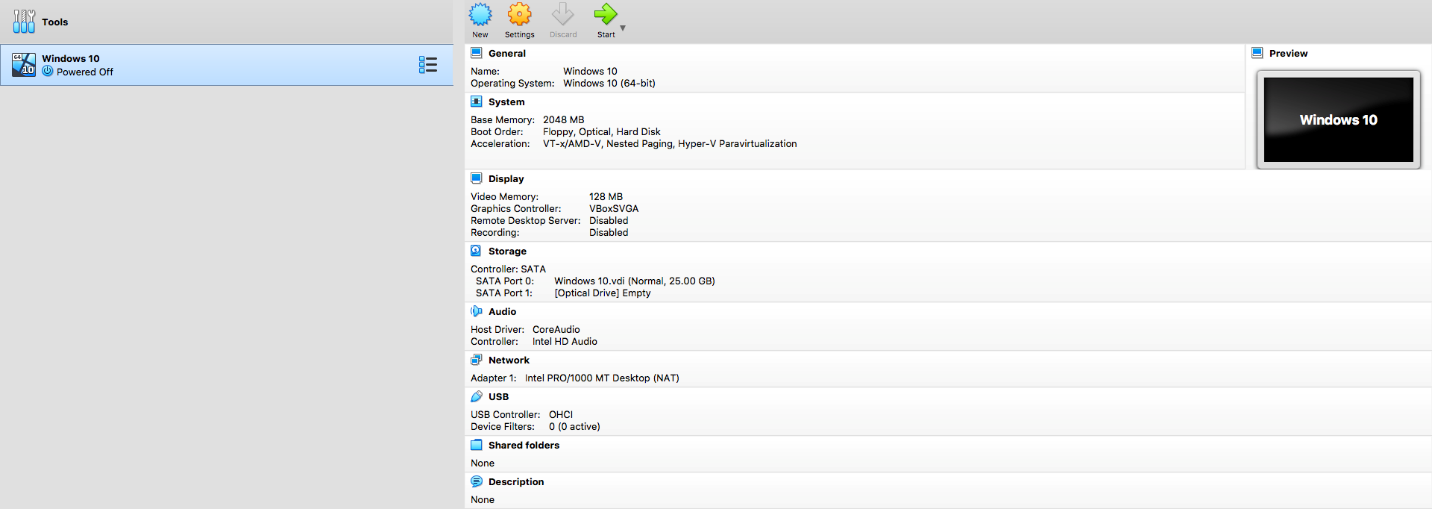Click the Audio section speaker icon

pyautogui.click(x=476, y=311)
